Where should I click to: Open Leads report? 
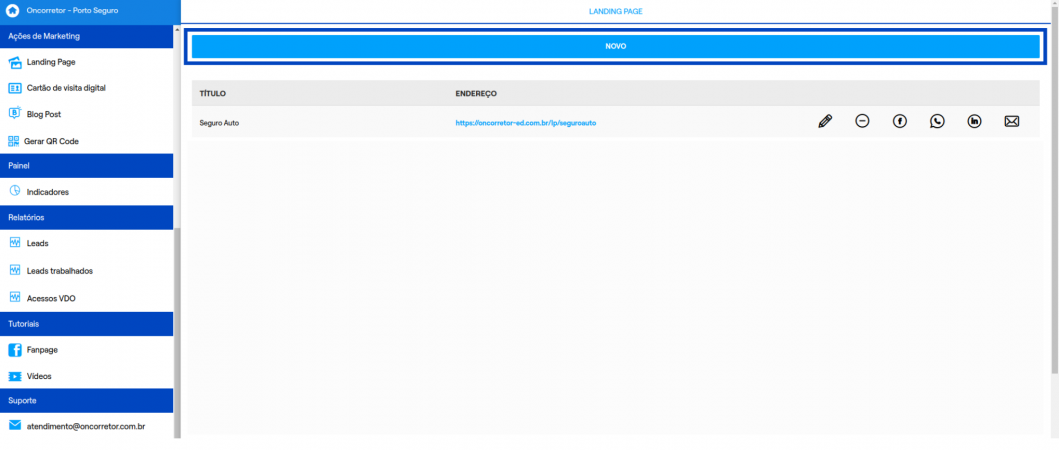click(38, 243)
